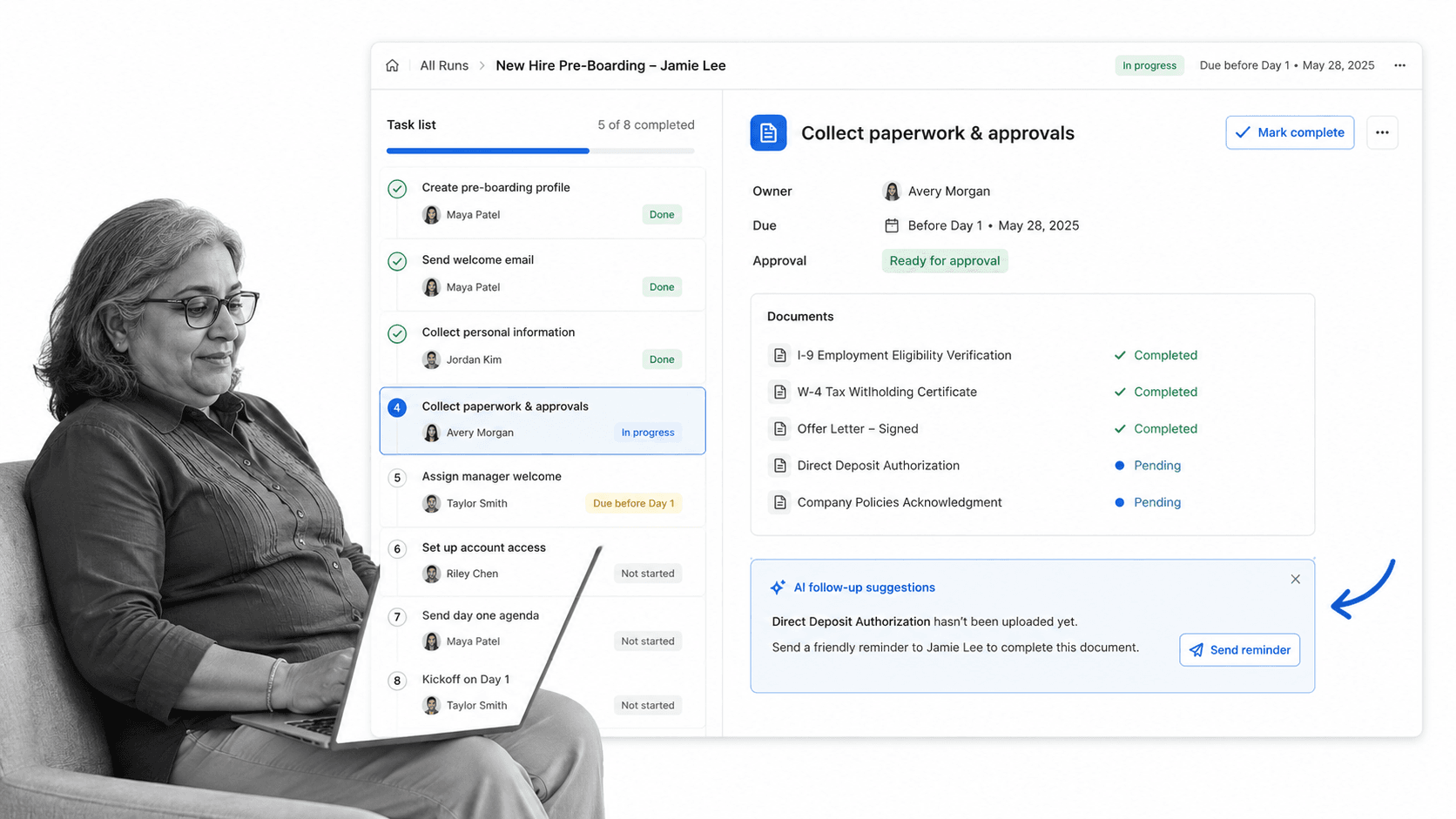Viewport: 1456px width, 819px height.
Task: Open more options menu beside Mark complete
Action: (1382, 132)
